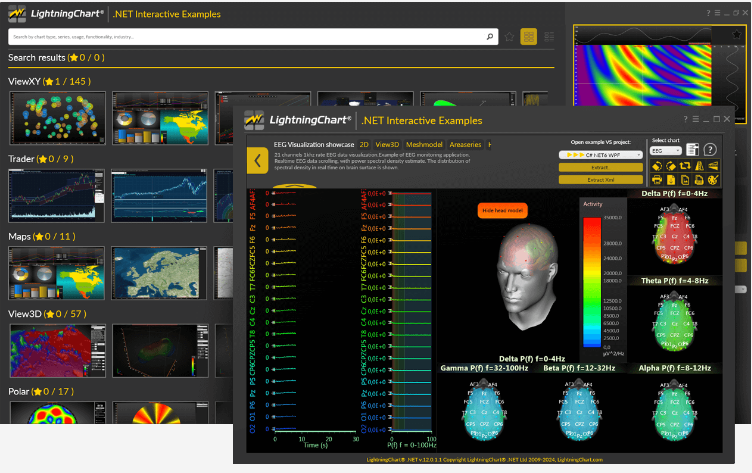This screenshot has height=473, width=752.
Task: Click the export document download icon
Action: (x=671, y=180)
